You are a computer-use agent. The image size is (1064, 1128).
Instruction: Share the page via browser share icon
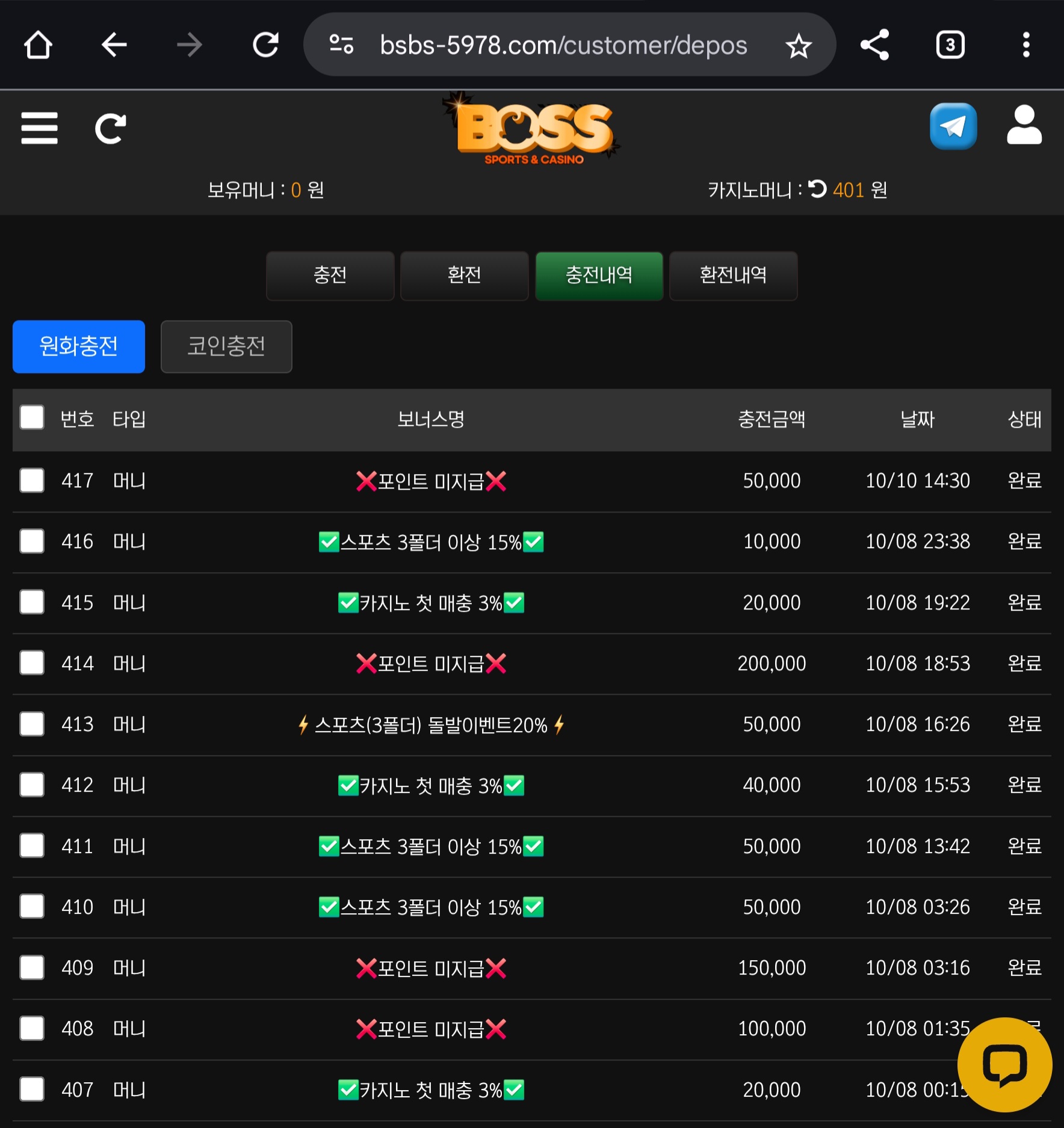[x=874, y=45]
